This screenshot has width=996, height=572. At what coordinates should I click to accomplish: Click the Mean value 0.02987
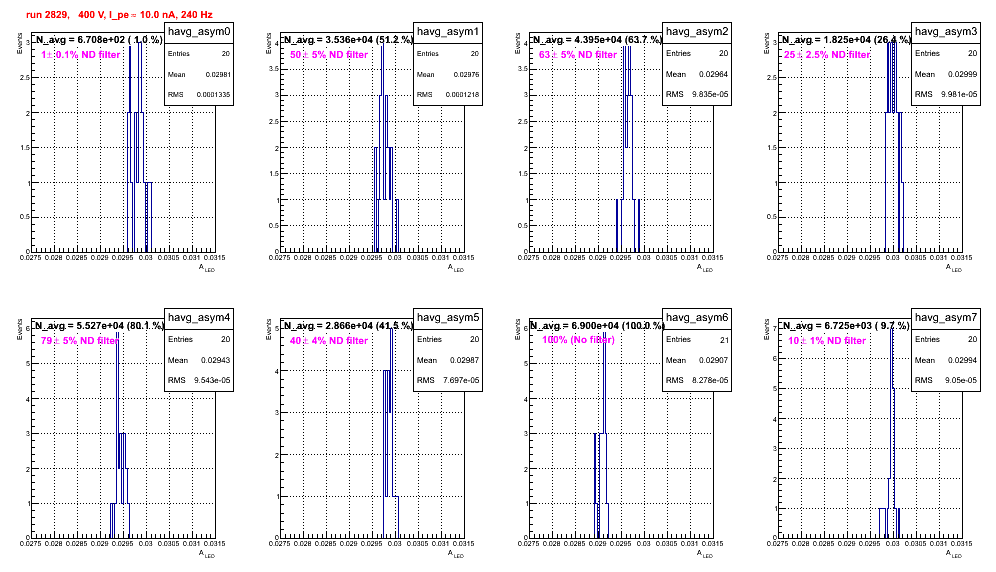point(465,360)
